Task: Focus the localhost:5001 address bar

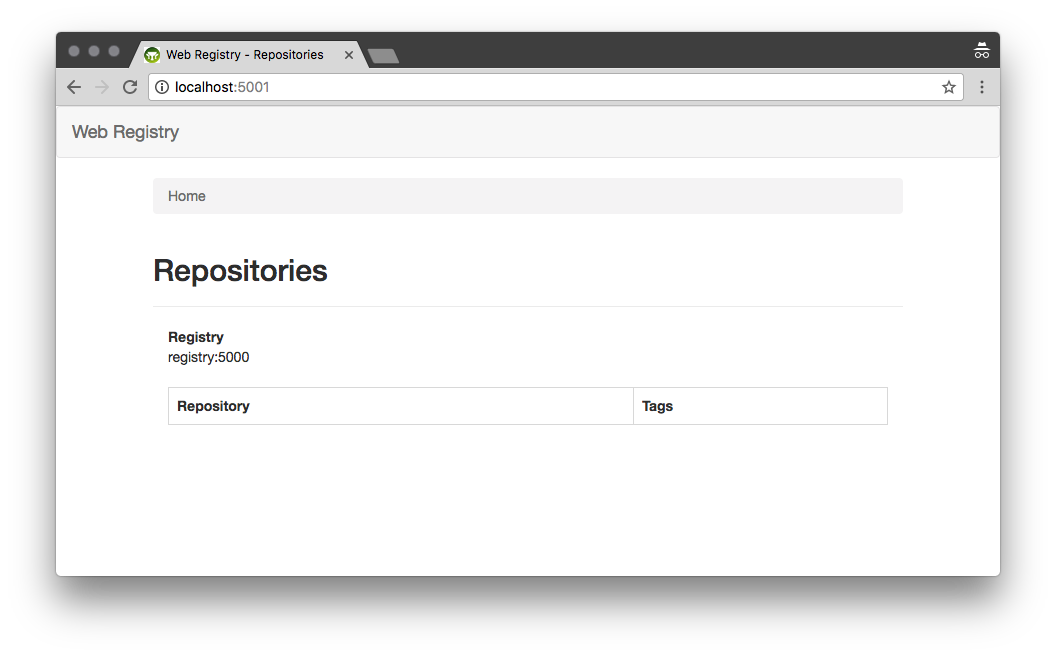Action: (556, 87)
